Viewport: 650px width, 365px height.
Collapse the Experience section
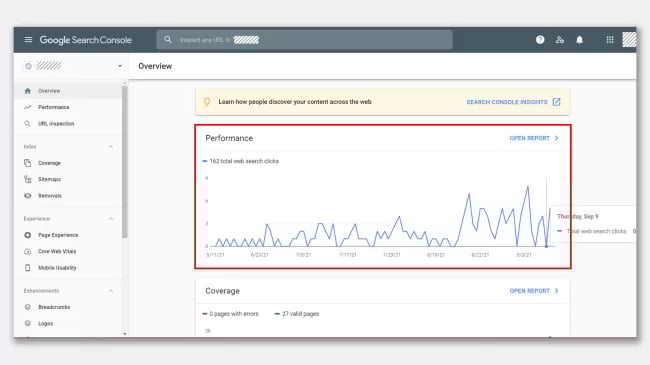(x=111, y=219)
